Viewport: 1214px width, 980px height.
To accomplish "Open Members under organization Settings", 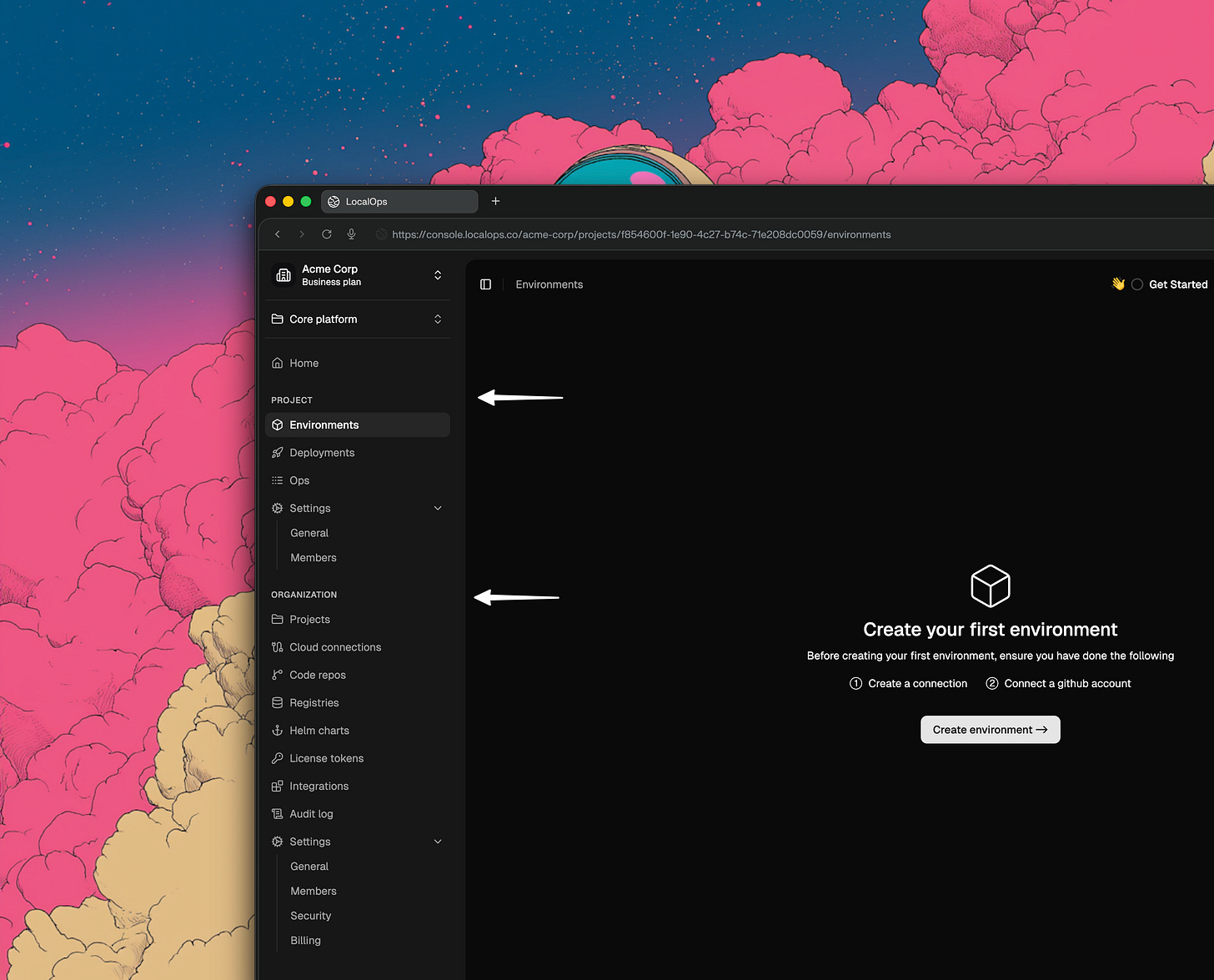I will (314, 892).
